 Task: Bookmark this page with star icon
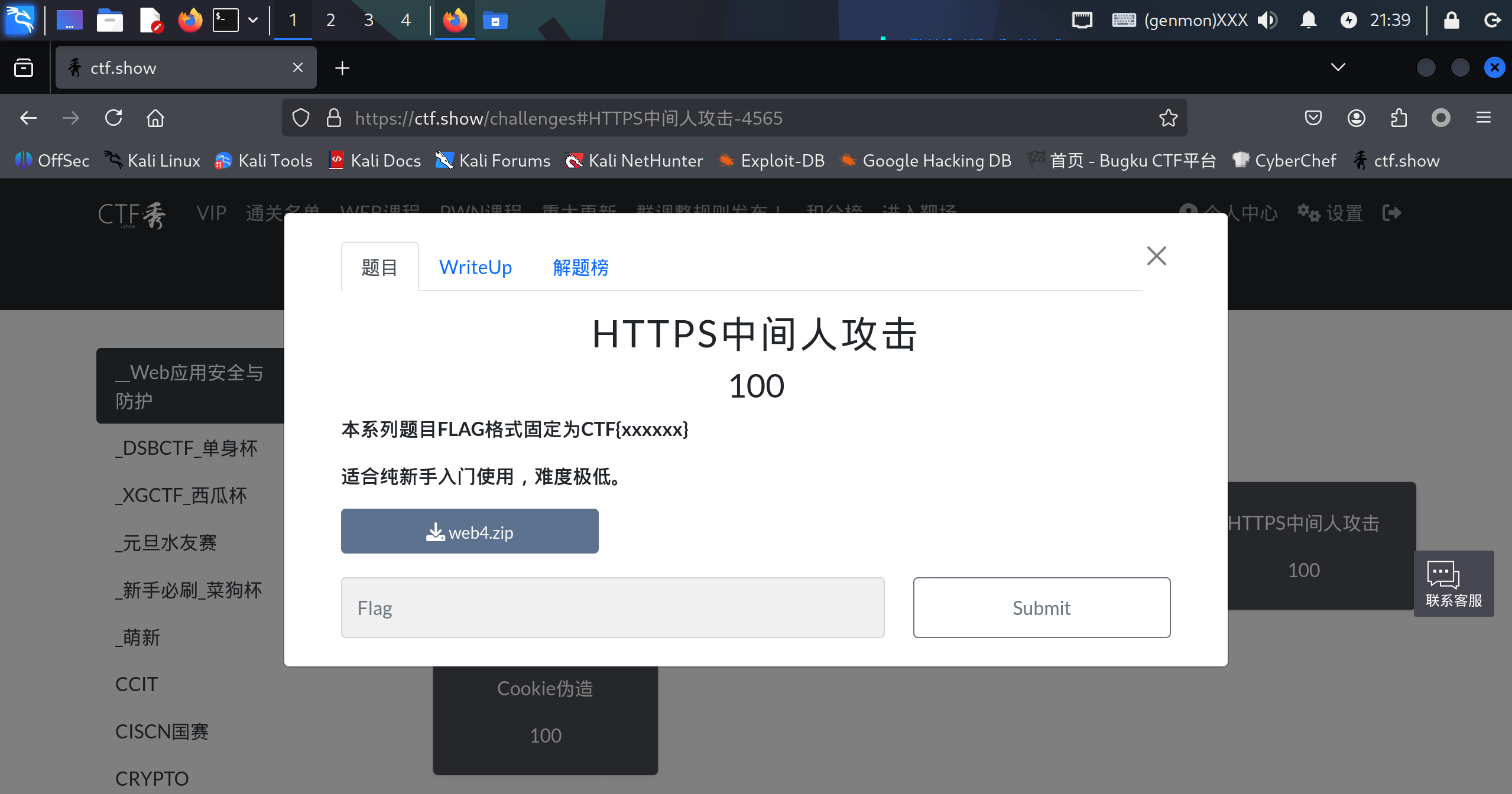click(x=1168, y=118)
